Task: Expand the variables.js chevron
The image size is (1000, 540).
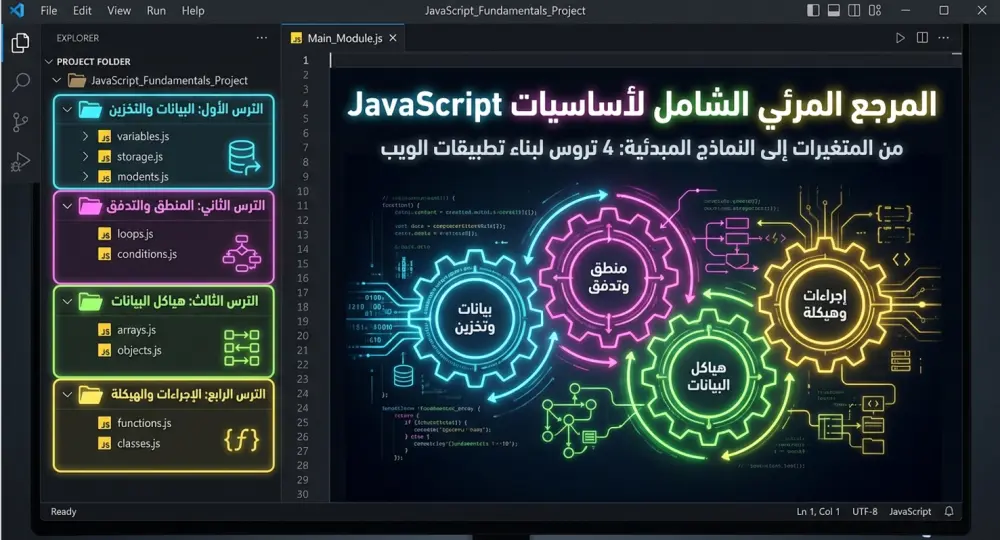Action: [x=85, y=136]
